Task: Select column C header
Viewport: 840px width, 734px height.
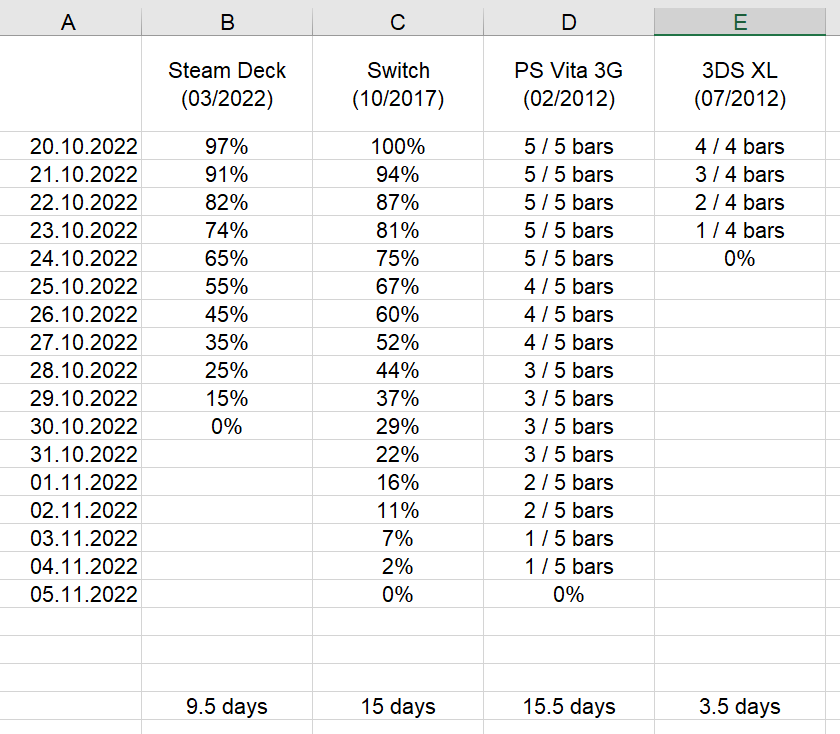Action: click(398, 22)
